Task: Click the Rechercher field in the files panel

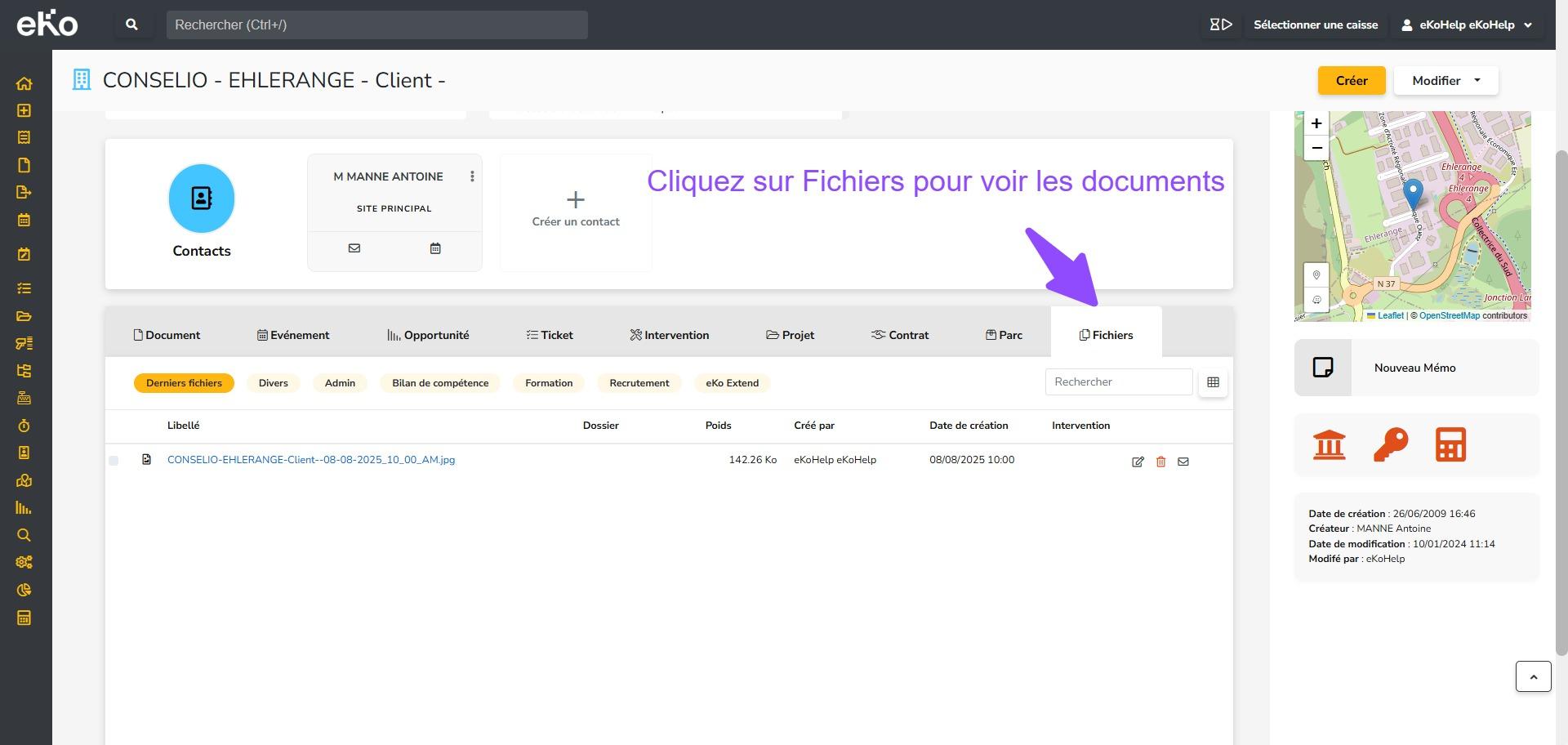Action: click(x=1118, y=381)
